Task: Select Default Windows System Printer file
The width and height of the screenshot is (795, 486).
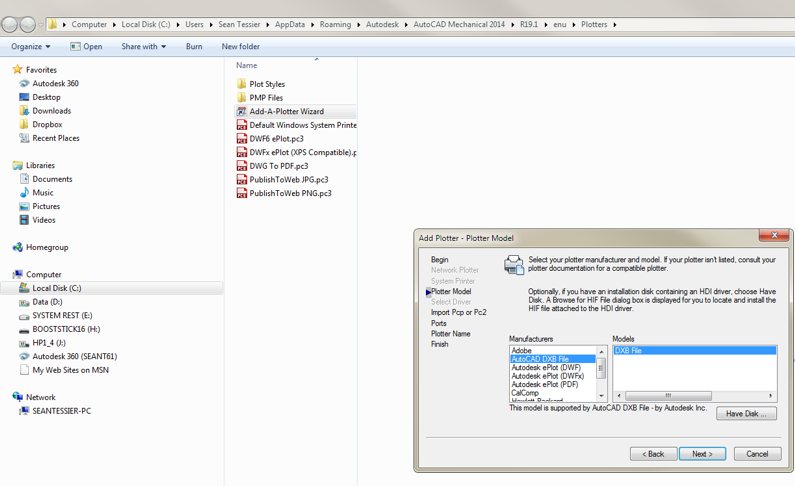Action: pos(303,125)
